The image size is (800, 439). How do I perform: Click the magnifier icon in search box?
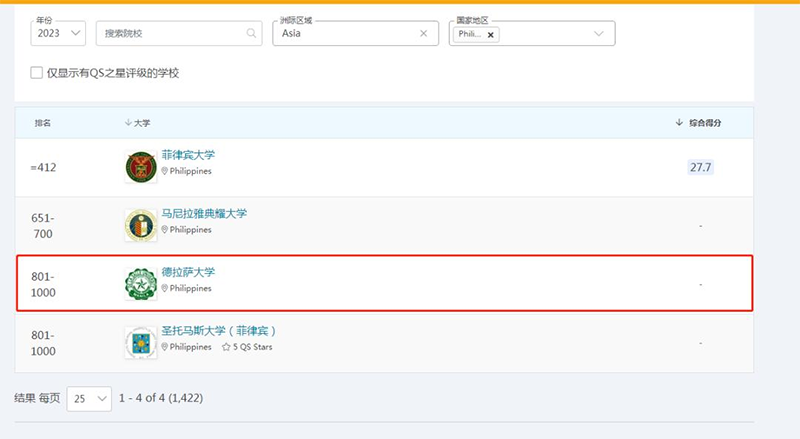pyautogui.click(x=251, y=33)
